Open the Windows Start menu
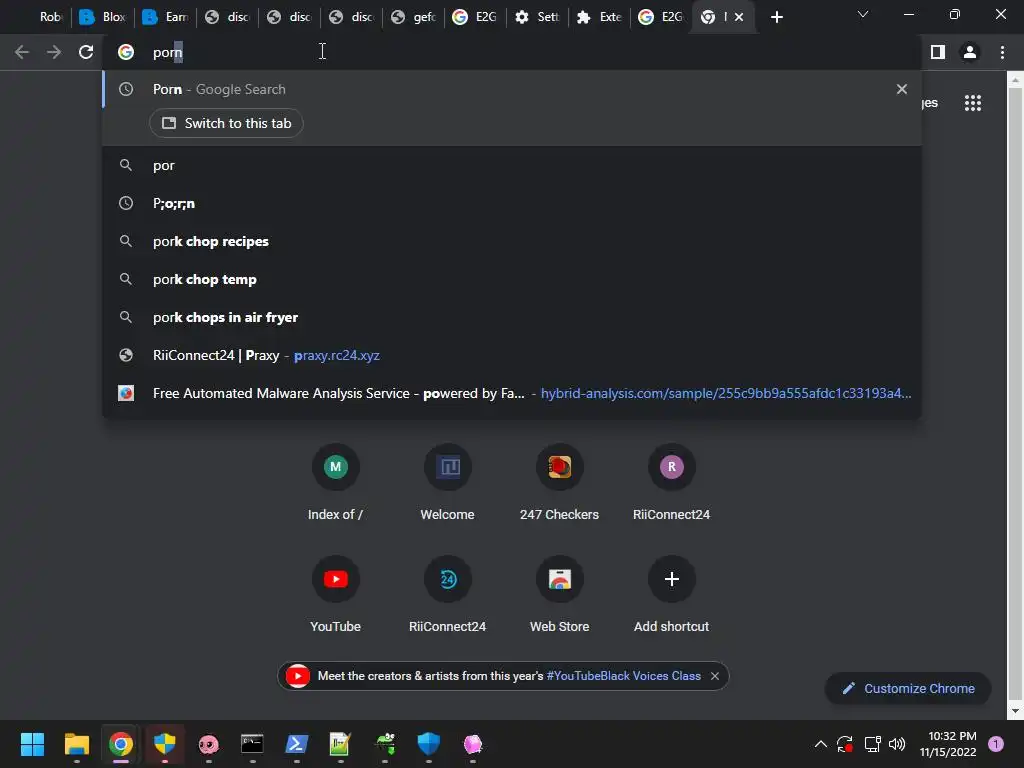 click(32, 744)
